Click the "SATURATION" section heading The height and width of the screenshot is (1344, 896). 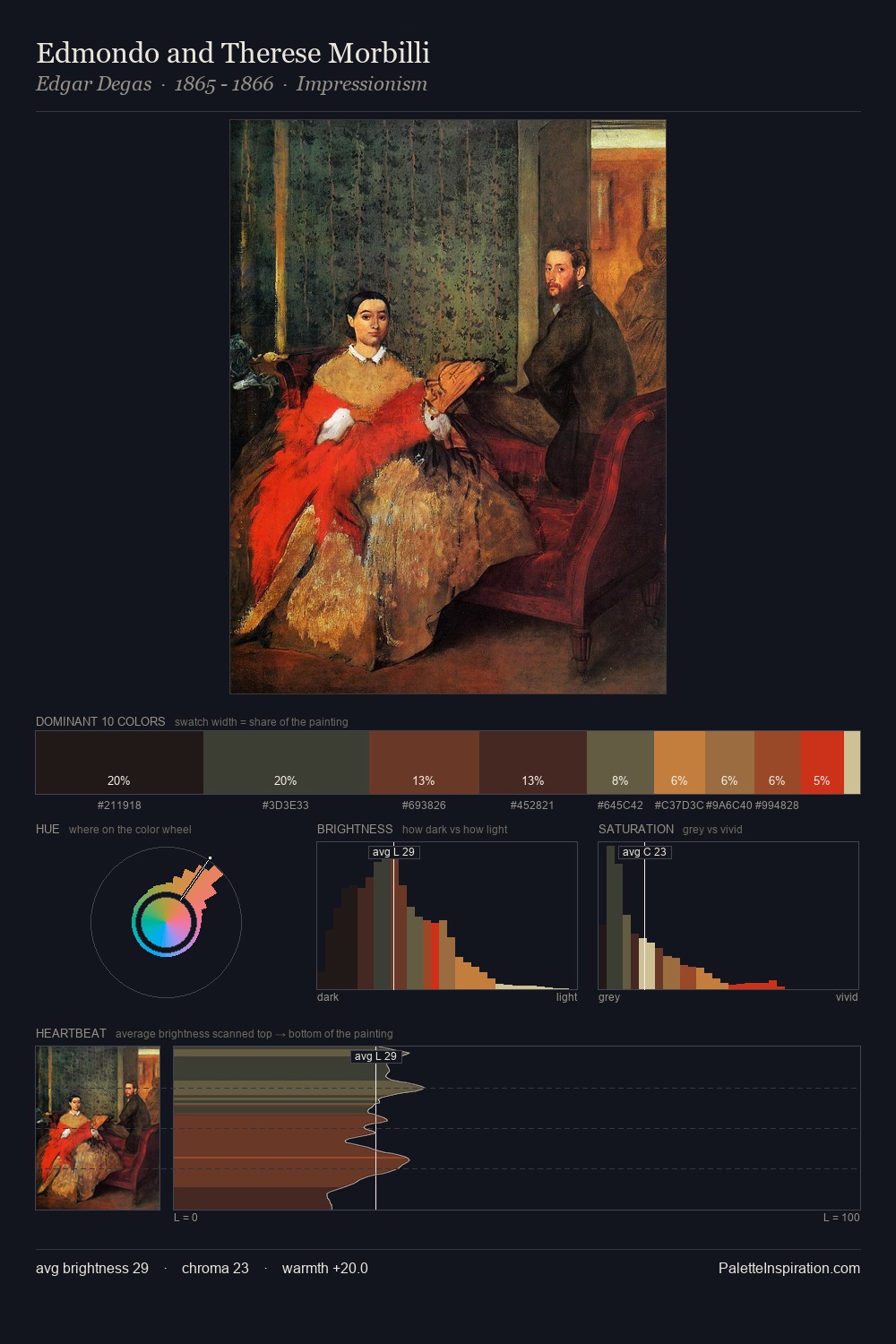pos(636,829)
